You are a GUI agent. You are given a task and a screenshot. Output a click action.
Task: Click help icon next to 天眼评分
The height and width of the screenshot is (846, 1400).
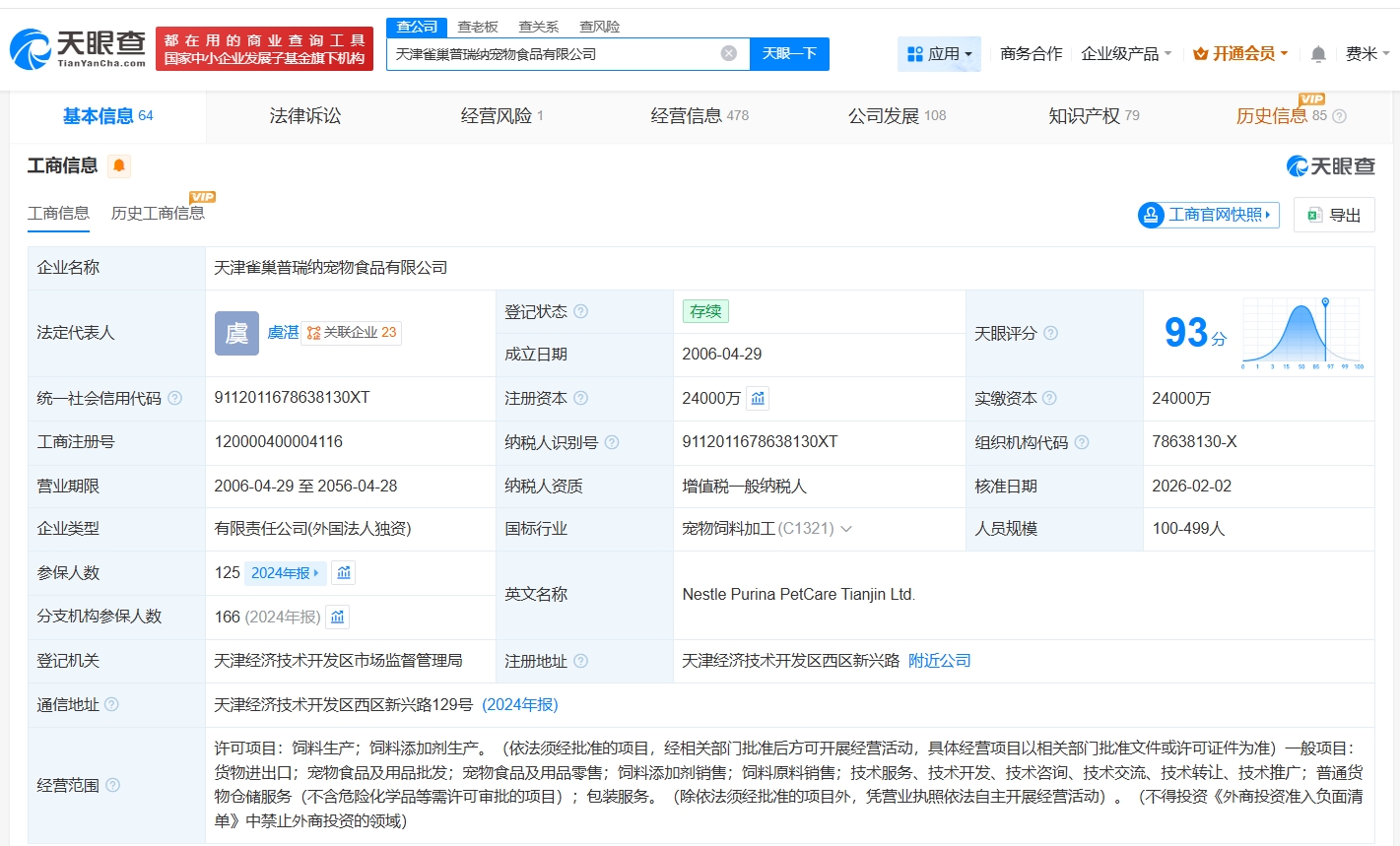(1050, 333)
